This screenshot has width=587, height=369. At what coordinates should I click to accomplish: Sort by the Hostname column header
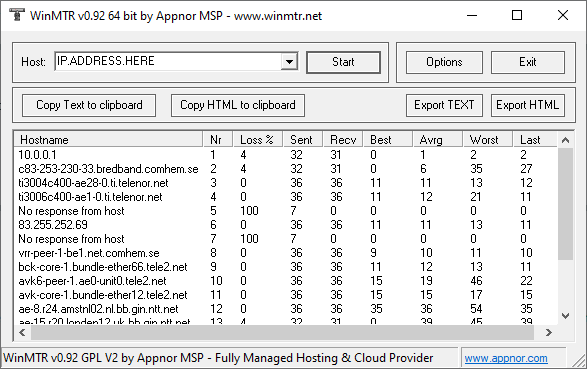pos(109,140)
